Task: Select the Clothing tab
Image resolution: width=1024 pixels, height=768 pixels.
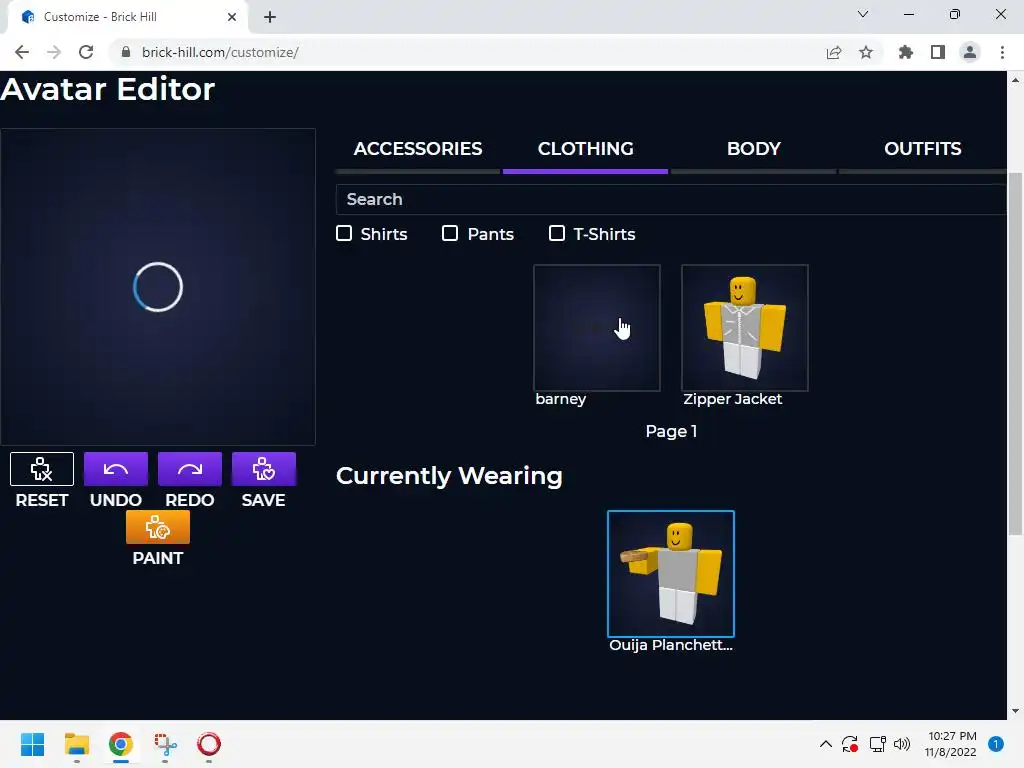Action: (x=586, y=149)
